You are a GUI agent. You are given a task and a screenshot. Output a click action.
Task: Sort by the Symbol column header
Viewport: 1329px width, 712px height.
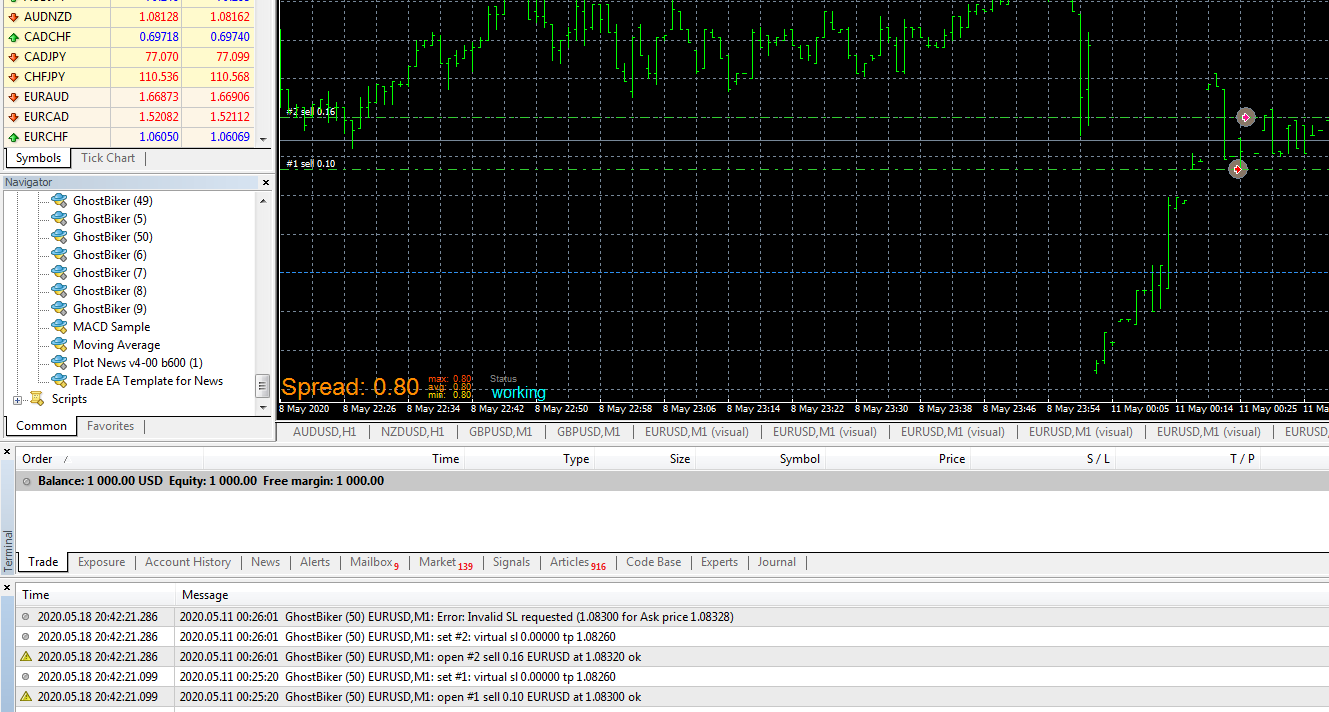click(x=760, y=459)
